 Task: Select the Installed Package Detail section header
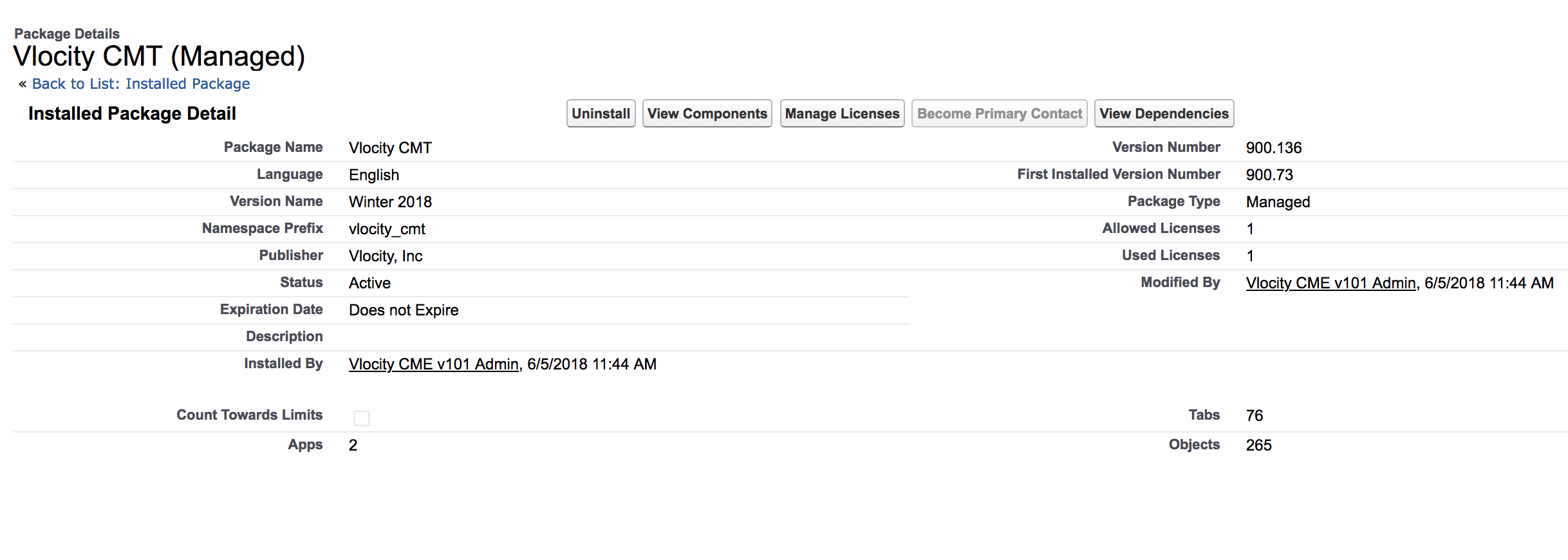pos(131,113)
